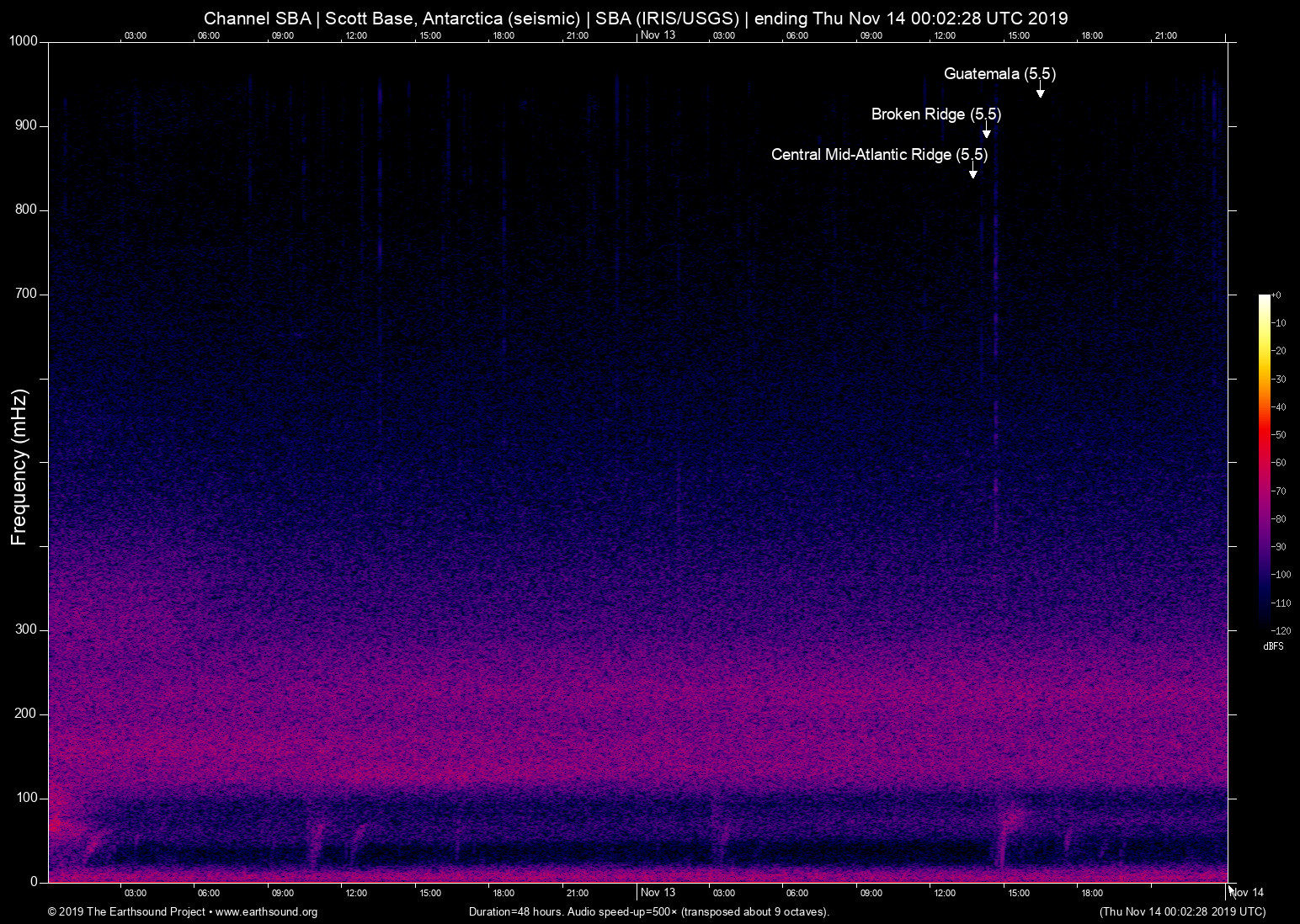Click the arrow marker below the Guatemala label
This screenshot has width=1300, height=924.
(x=1040, y=91)
